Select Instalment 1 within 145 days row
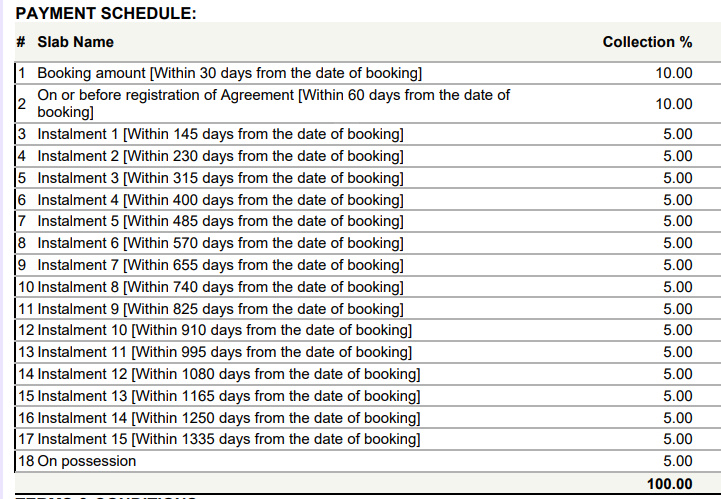 pos(220,134)
